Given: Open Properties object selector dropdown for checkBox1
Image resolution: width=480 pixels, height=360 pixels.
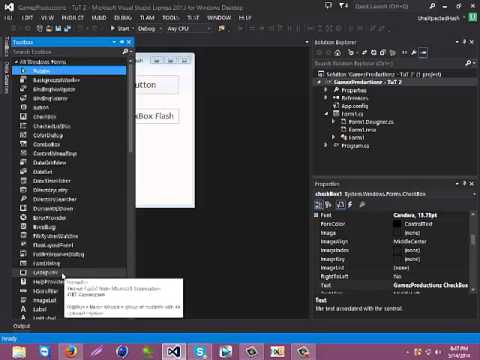Looking at the screenshot, I should pos(474,194).
